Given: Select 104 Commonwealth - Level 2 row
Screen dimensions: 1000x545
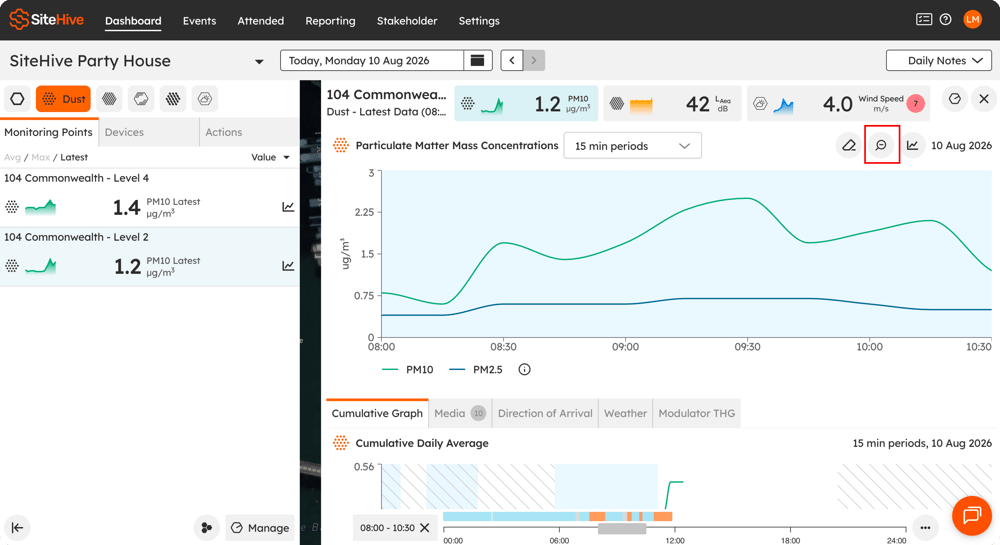Looking at the screenshot, I should (x=149, y=257).
